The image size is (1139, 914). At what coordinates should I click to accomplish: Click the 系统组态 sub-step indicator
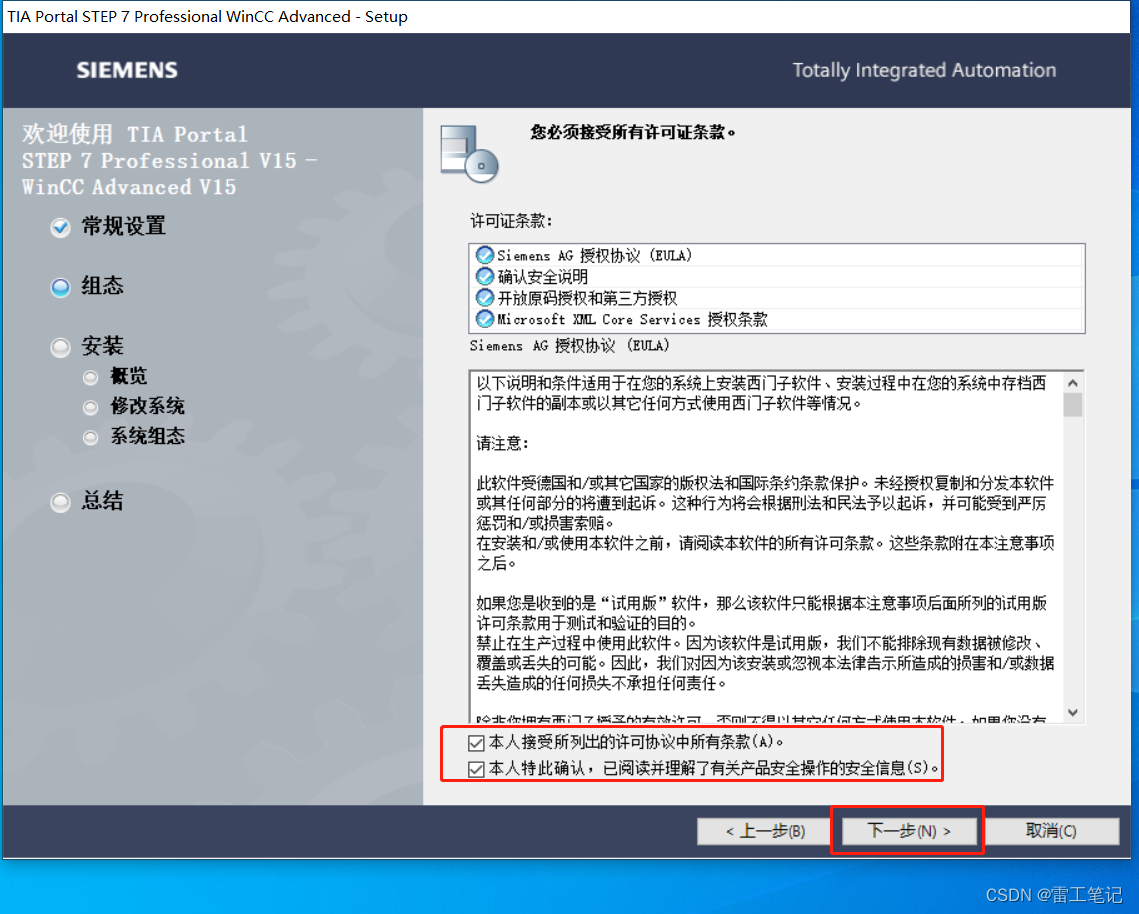pyautogui.click(x=90, y=437)
